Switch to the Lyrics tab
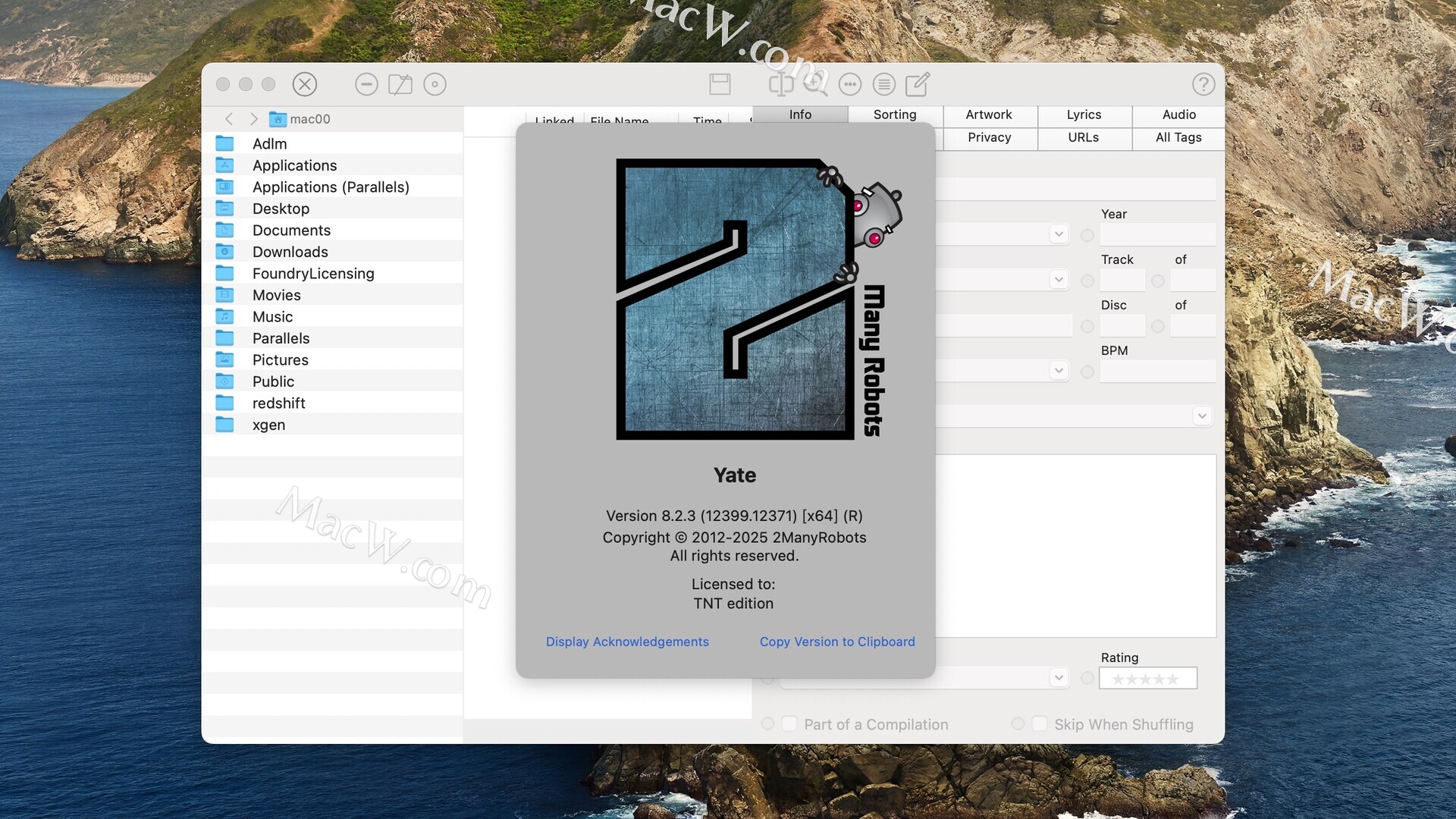The image size is (1456, 819). [x=1084, y=115]
